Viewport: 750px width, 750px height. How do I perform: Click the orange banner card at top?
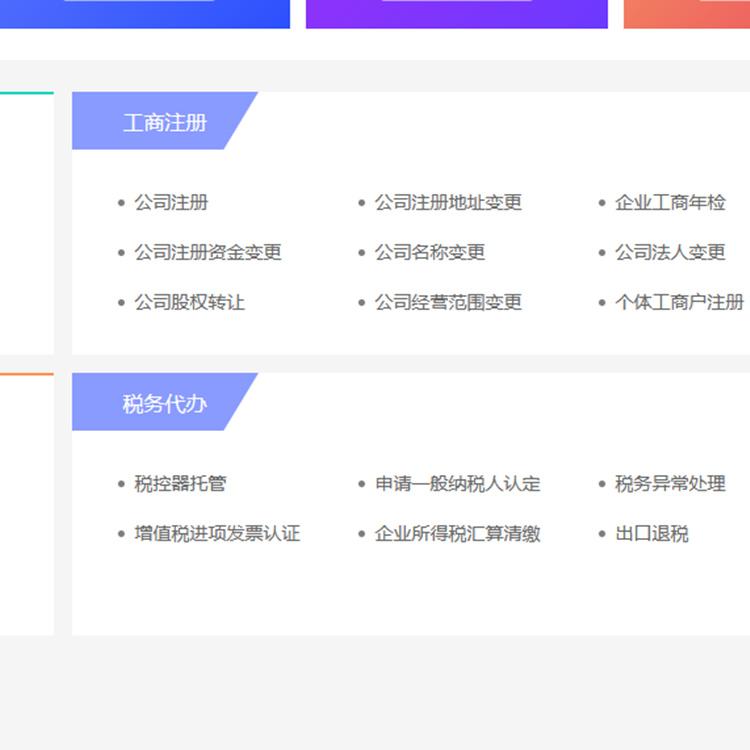click(x=688, y=13)
